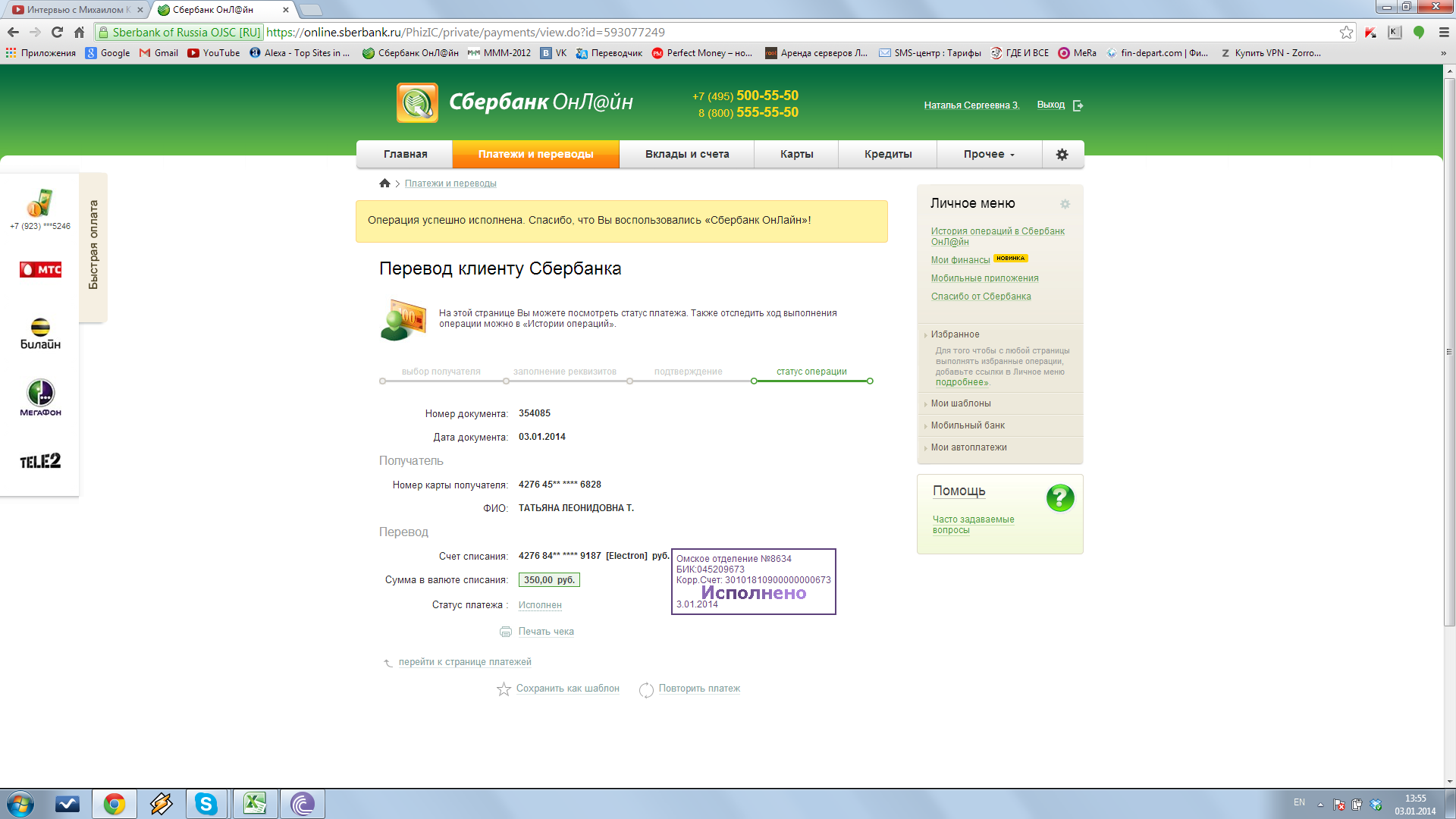
Task: Open Спасибо от Сбербанка link
Action: click(981, 297)
